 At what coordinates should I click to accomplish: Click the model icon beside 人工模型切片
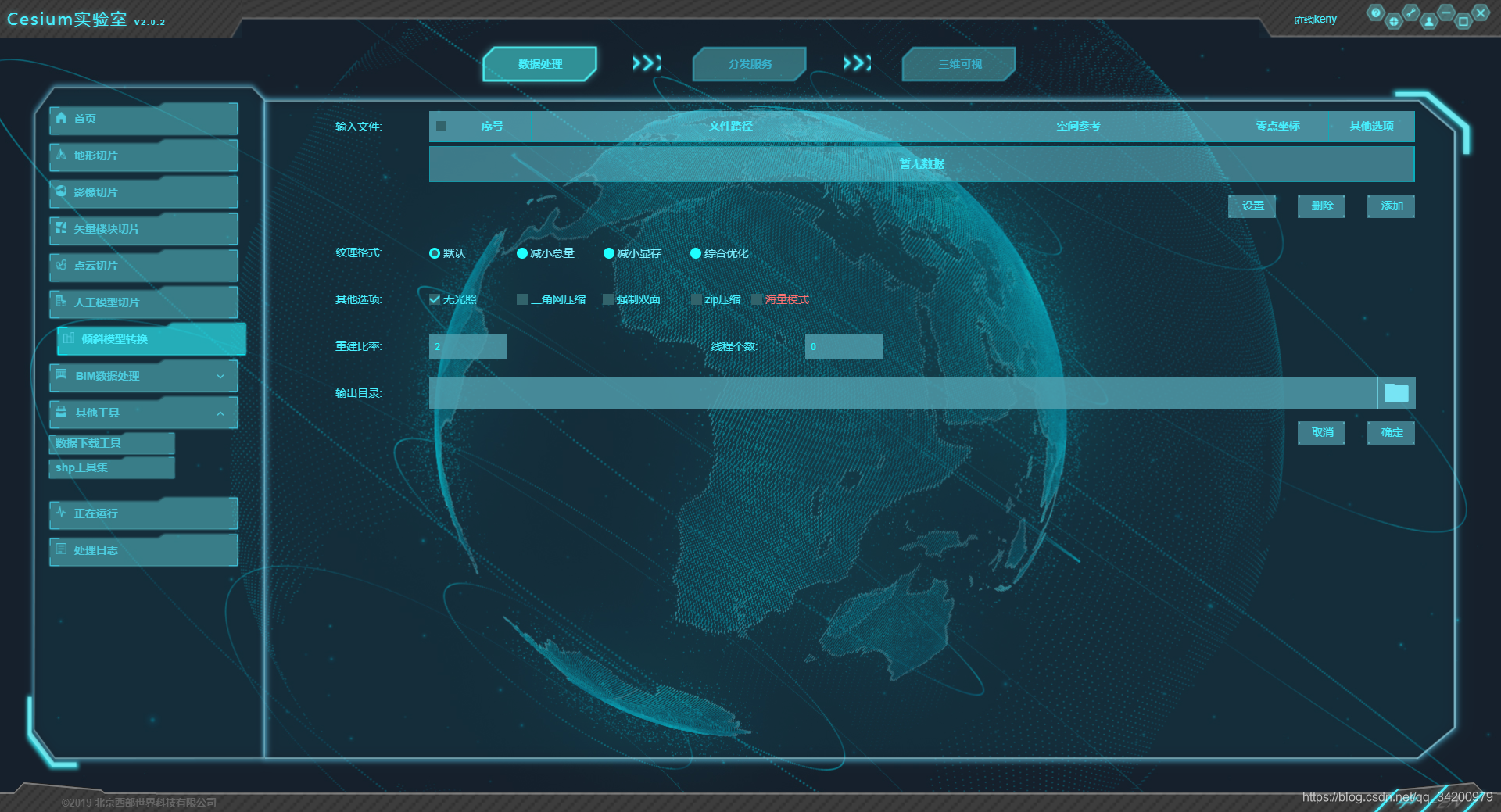click(61, 302)
